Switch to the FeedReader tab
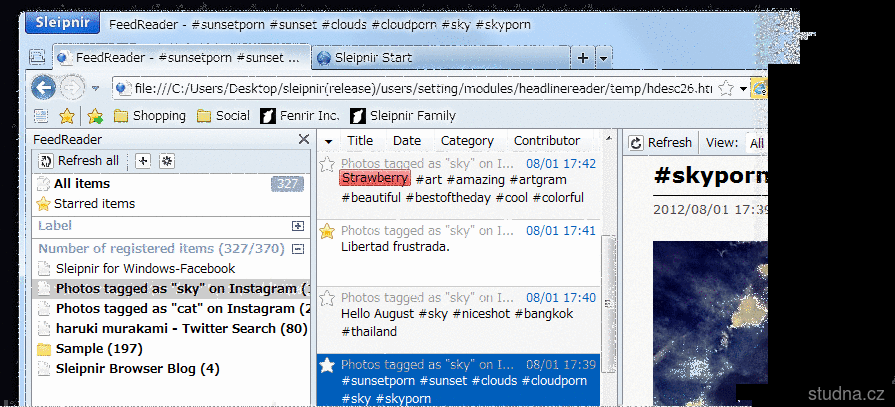 click(x=182, y=58)
